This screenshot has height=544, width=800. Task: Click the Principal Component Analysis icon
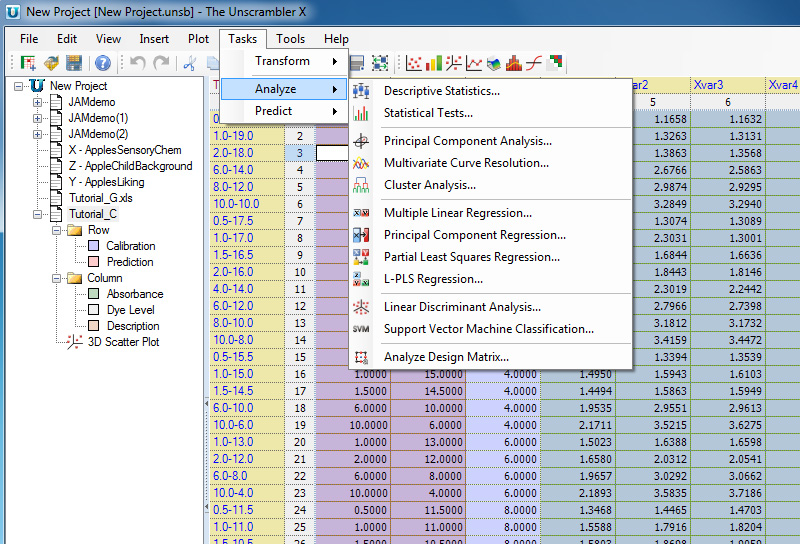361,141
